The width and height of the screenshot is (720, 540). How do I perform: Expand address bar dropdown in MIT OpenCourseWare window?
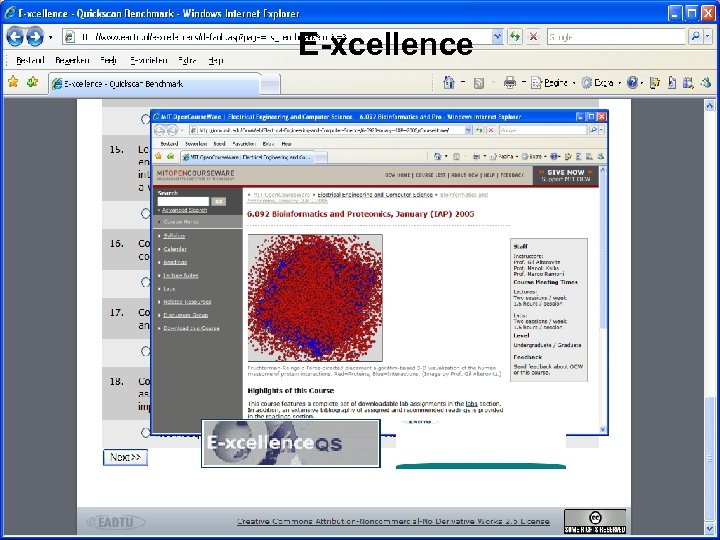[468, 130]
